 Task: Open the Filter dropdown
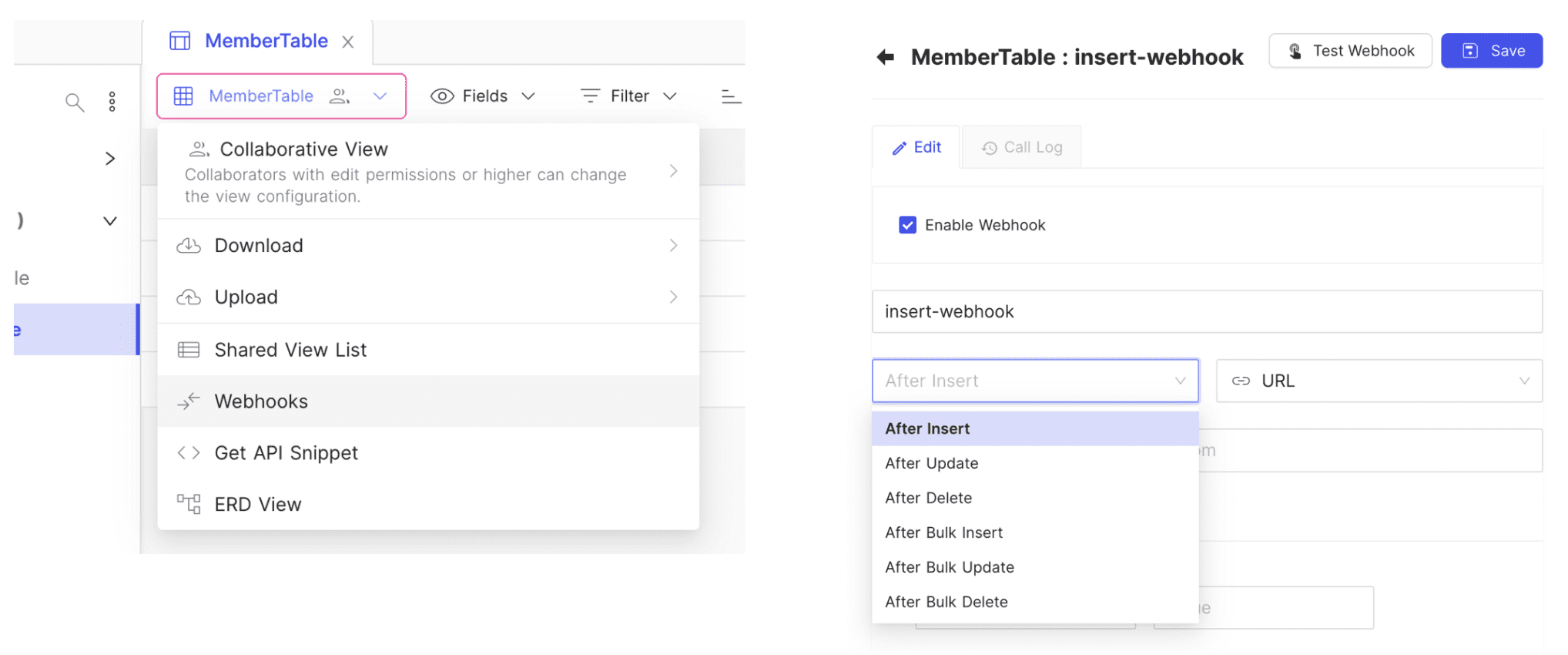click(628, 96)
